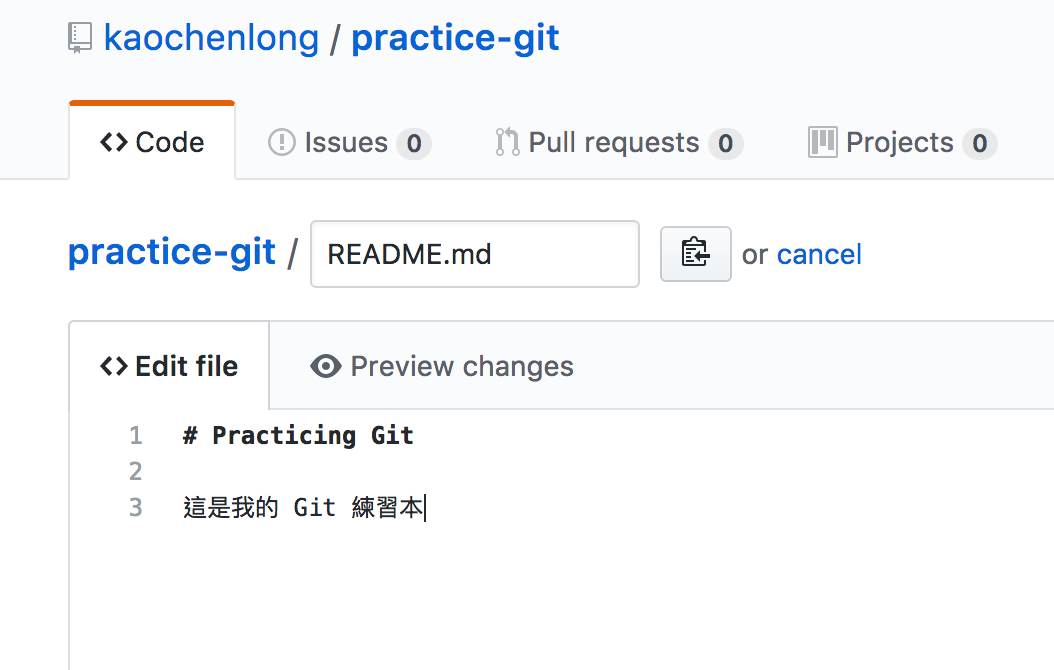1054x670 pixels.
Task: Click the clipboard copy path icon
Action: click(695, 253)
